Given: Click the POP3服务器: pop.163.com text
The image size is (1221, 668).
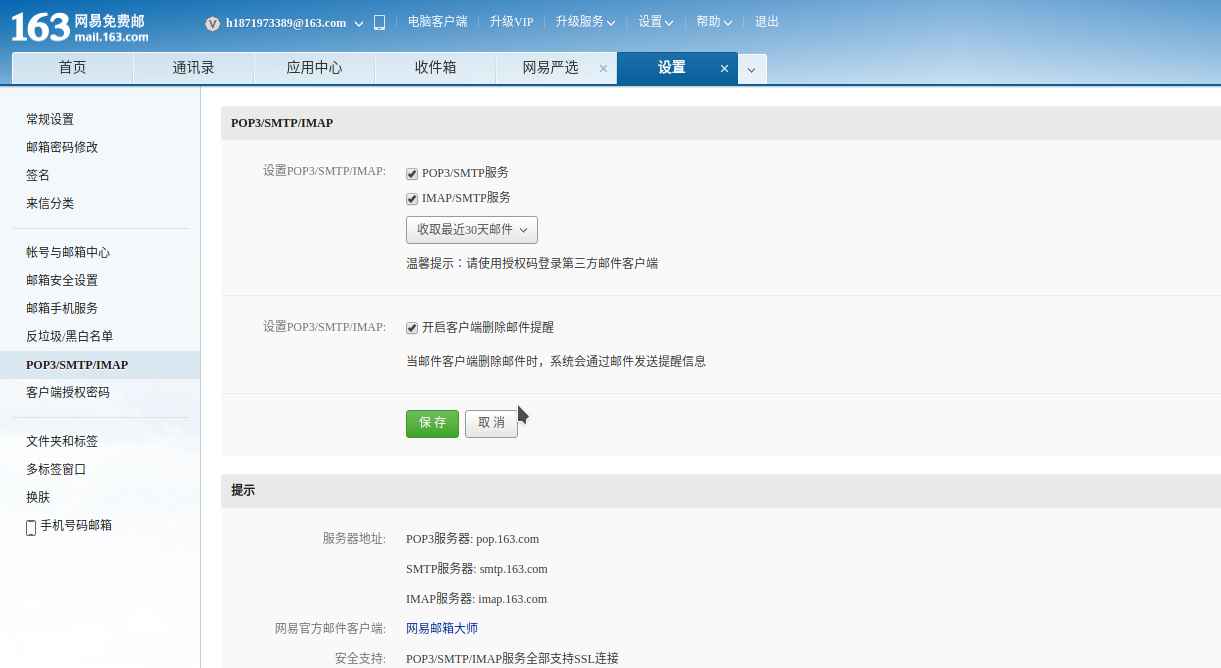Looking at the screenshot, I should point(472,539).
